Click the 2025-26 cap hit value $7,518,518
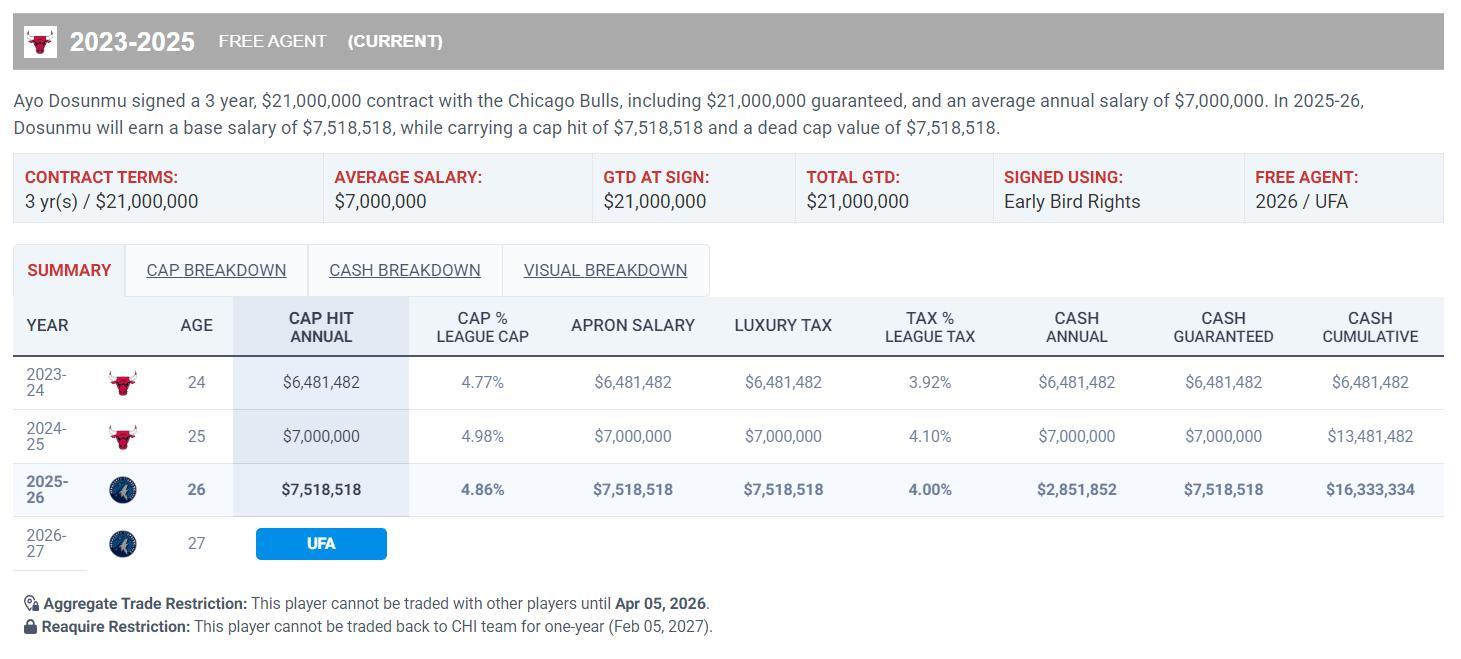The width and height of the screenshot is (1461, 659). point(321,490)
